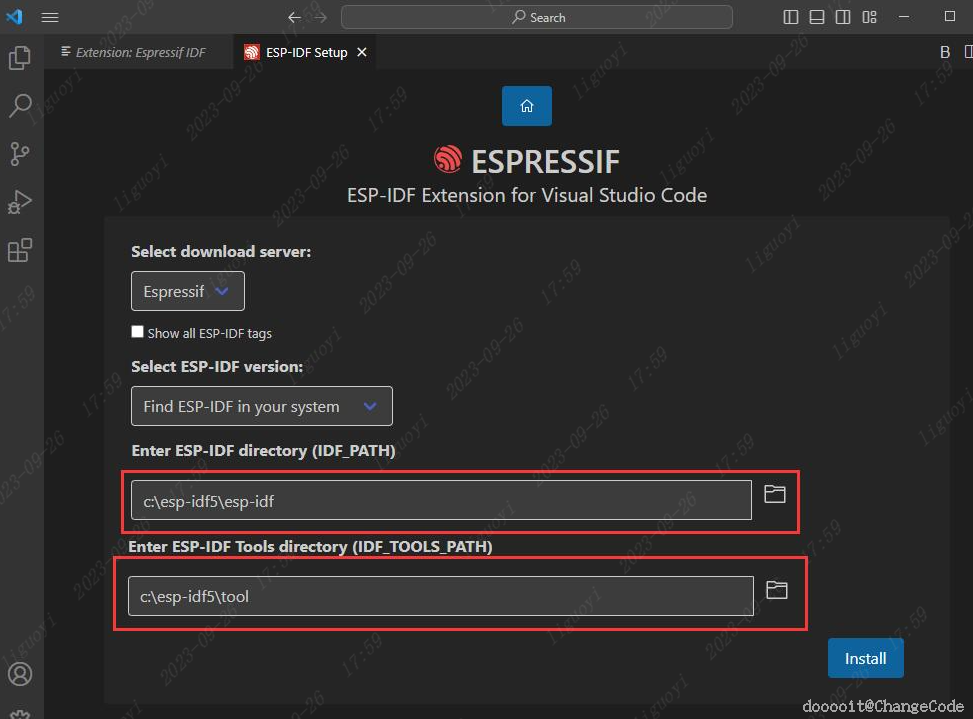Image resolution: width=973 pixels, height=719 pixels.
Task: Click the Select ESP-IDF version label
Action: click(x=217, y=366)
